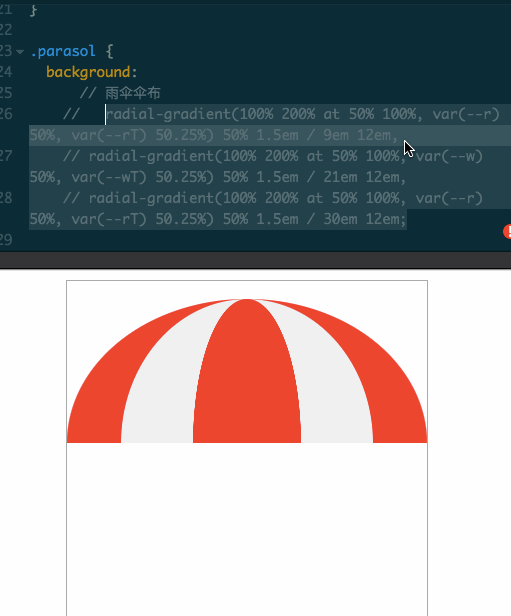Click the 9em 12em value on line 26

pos(357,135)
